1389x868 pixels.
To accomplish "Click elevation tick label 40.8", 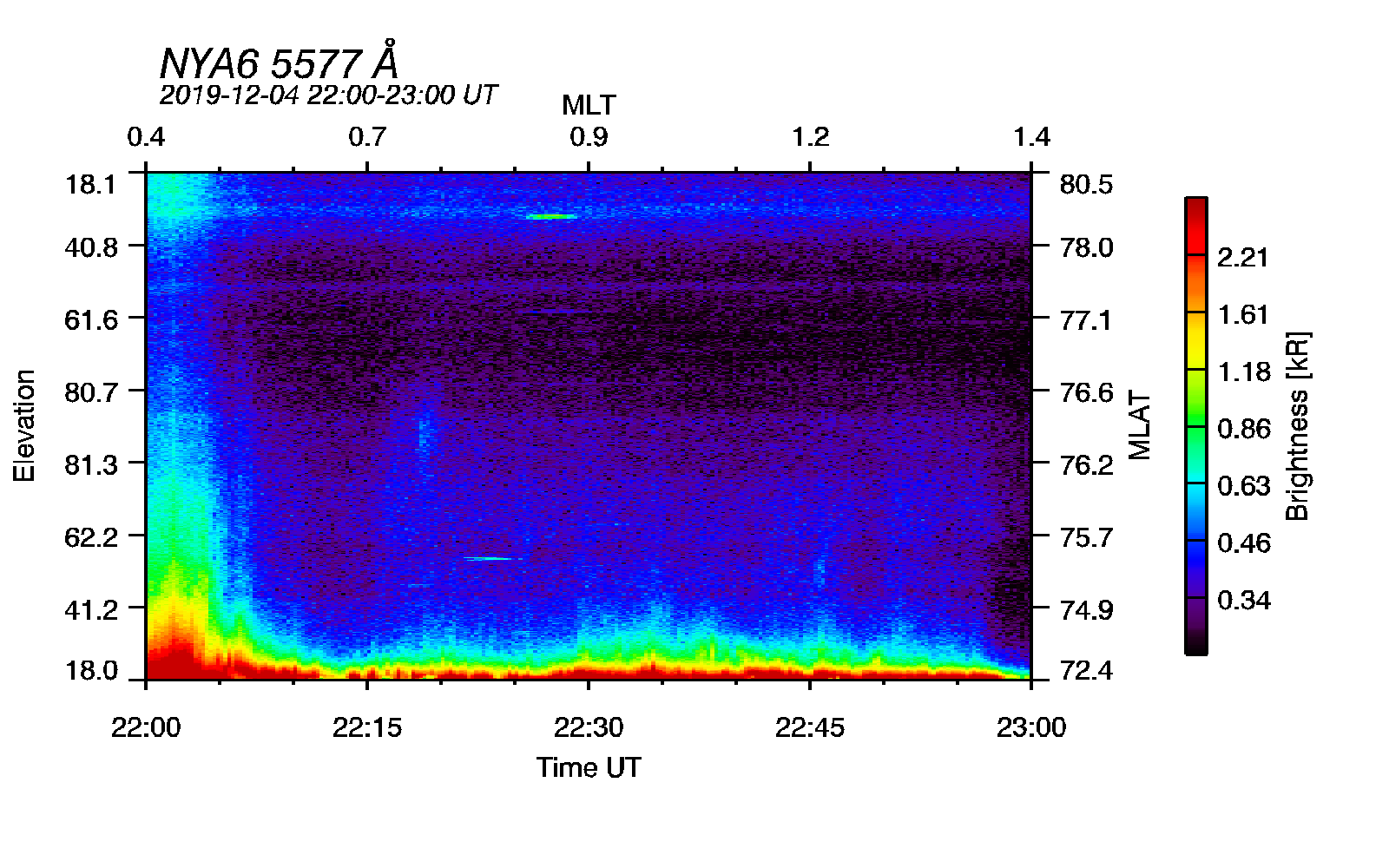I will tap(91, 248).
